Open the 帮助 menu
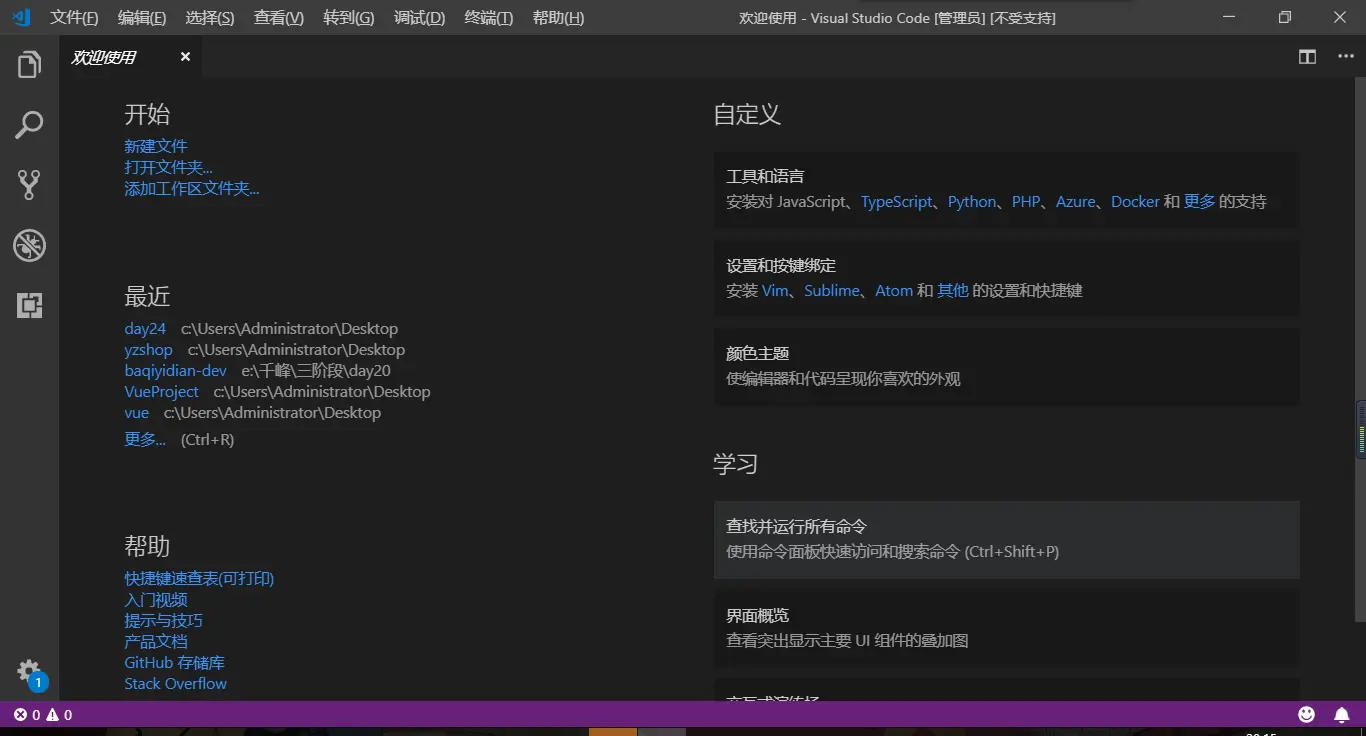Image resolution: width=1366 pixels, height=736 pixels. (x=557, y=17)
